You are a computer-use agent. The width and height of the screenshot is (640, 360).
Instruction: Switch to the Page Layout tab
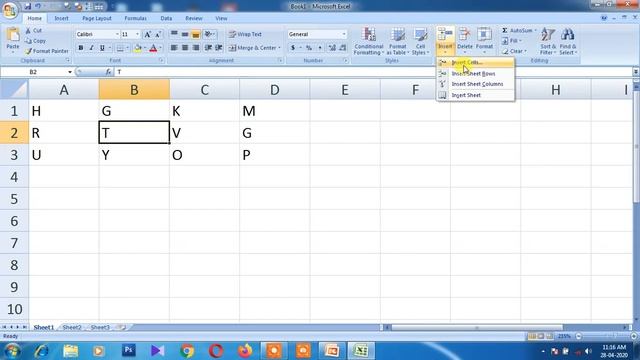coord(97,18)
